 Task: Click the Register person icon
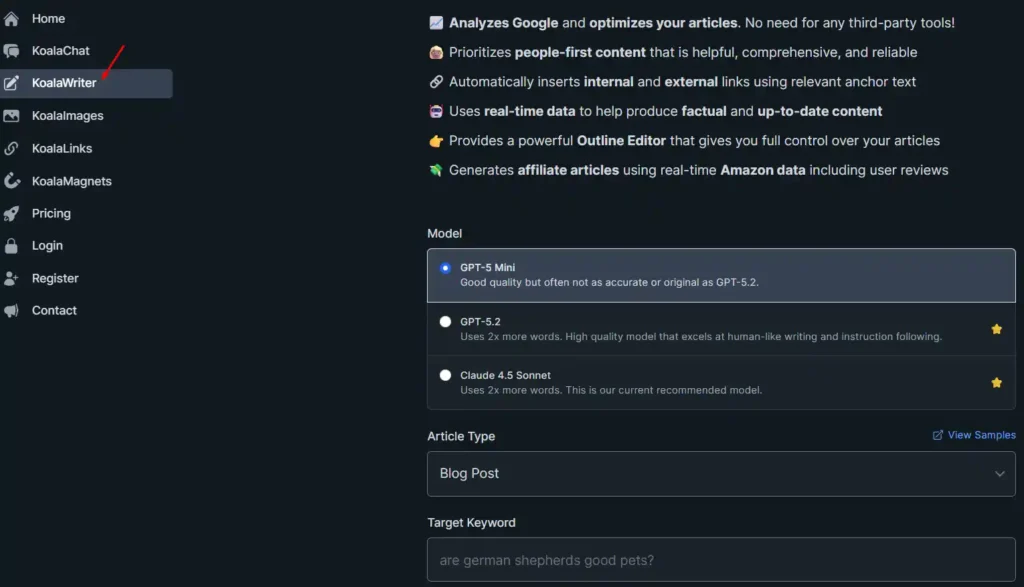tap(14, 278)
